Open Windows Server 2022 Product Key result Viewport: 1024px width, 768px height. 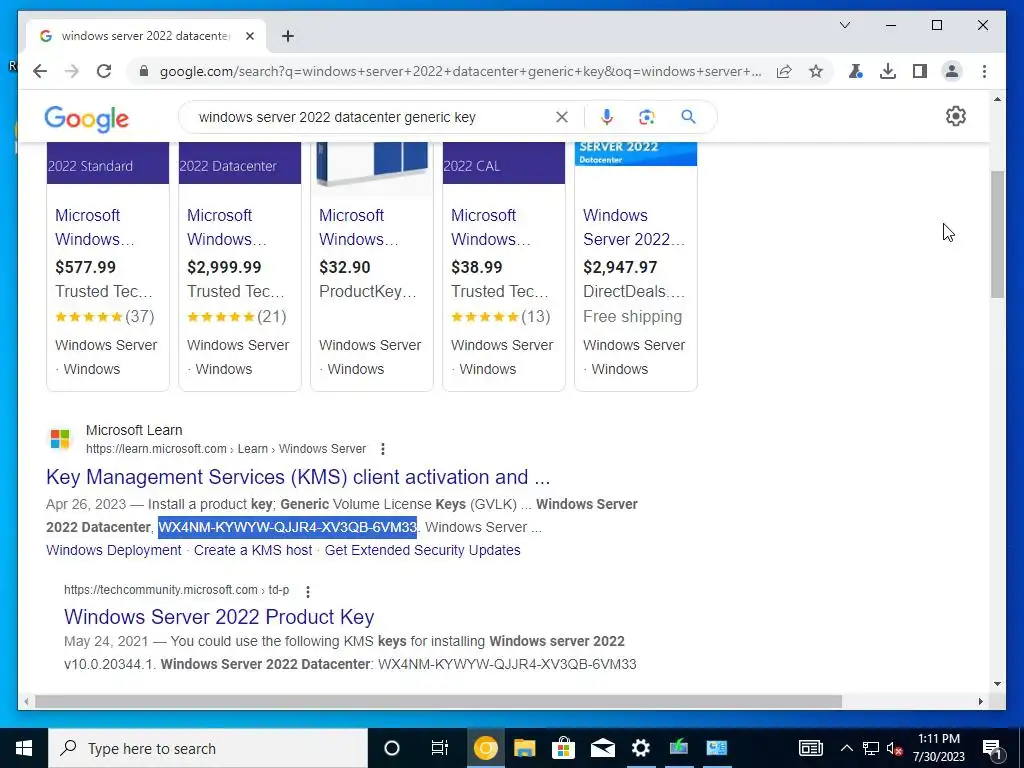click(219, 616)
